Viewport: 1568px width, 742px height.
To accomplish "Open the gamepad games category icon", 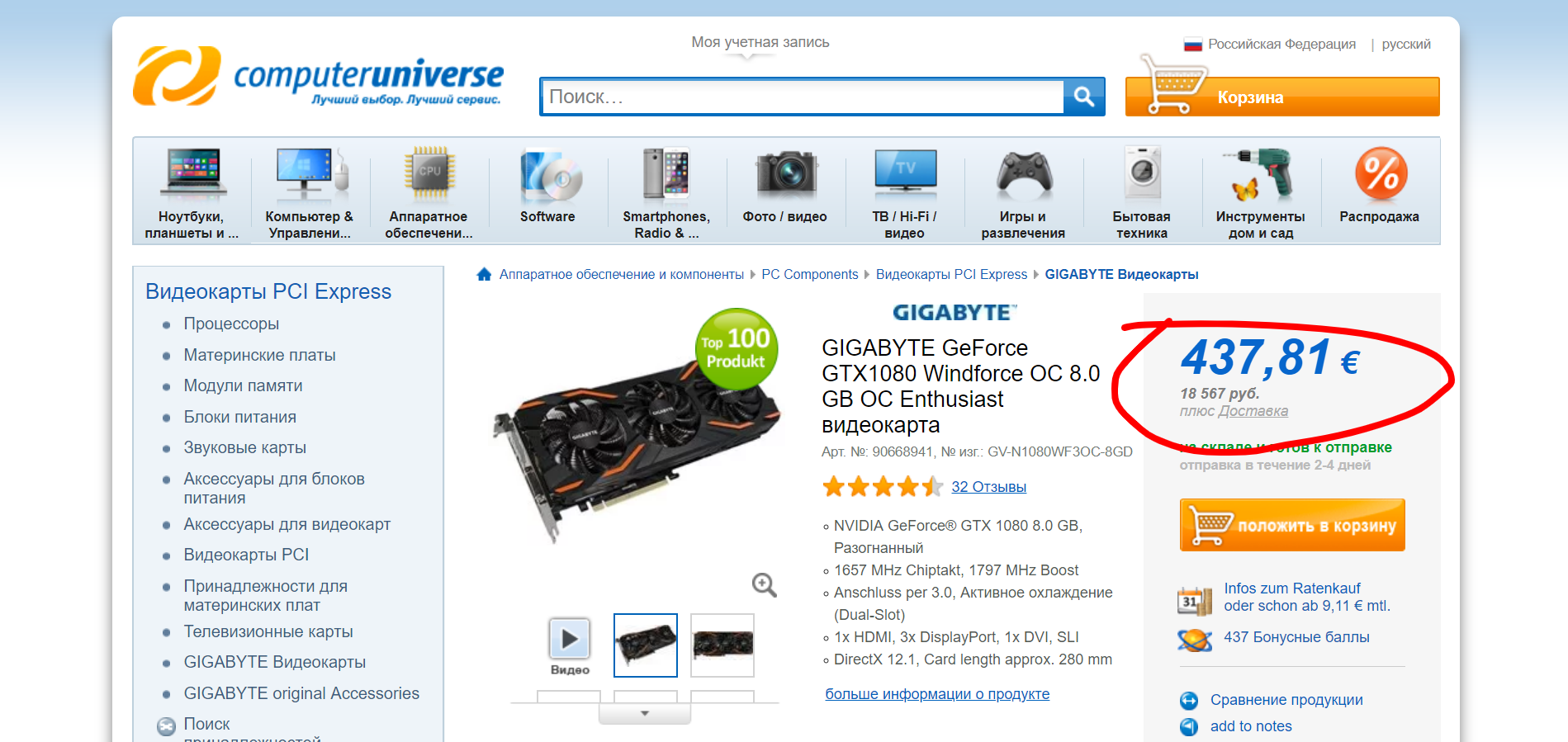I will [x=1024, y=175].
